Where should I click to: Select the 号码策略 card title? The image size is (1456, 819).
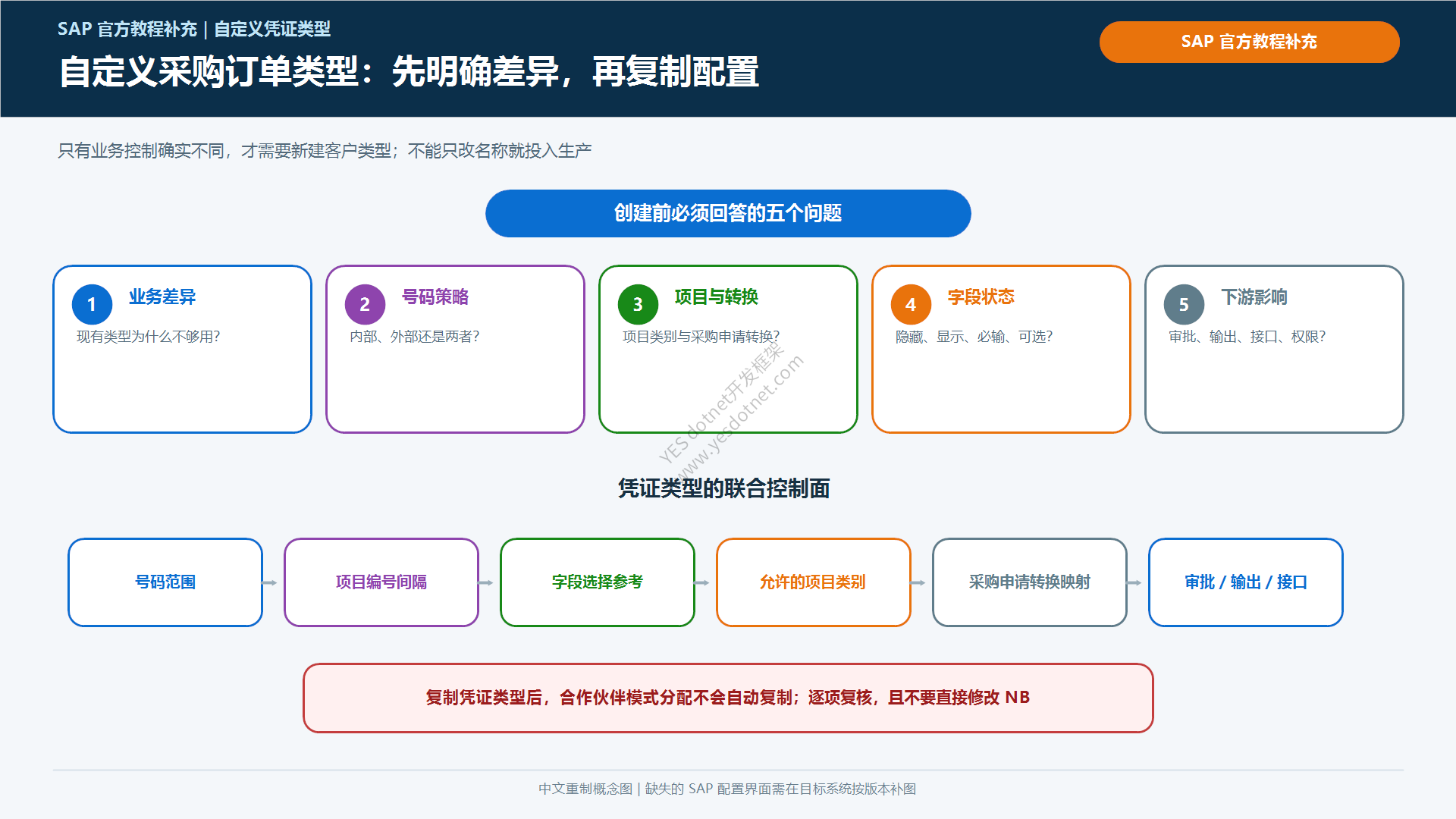[x=435, y=297]
